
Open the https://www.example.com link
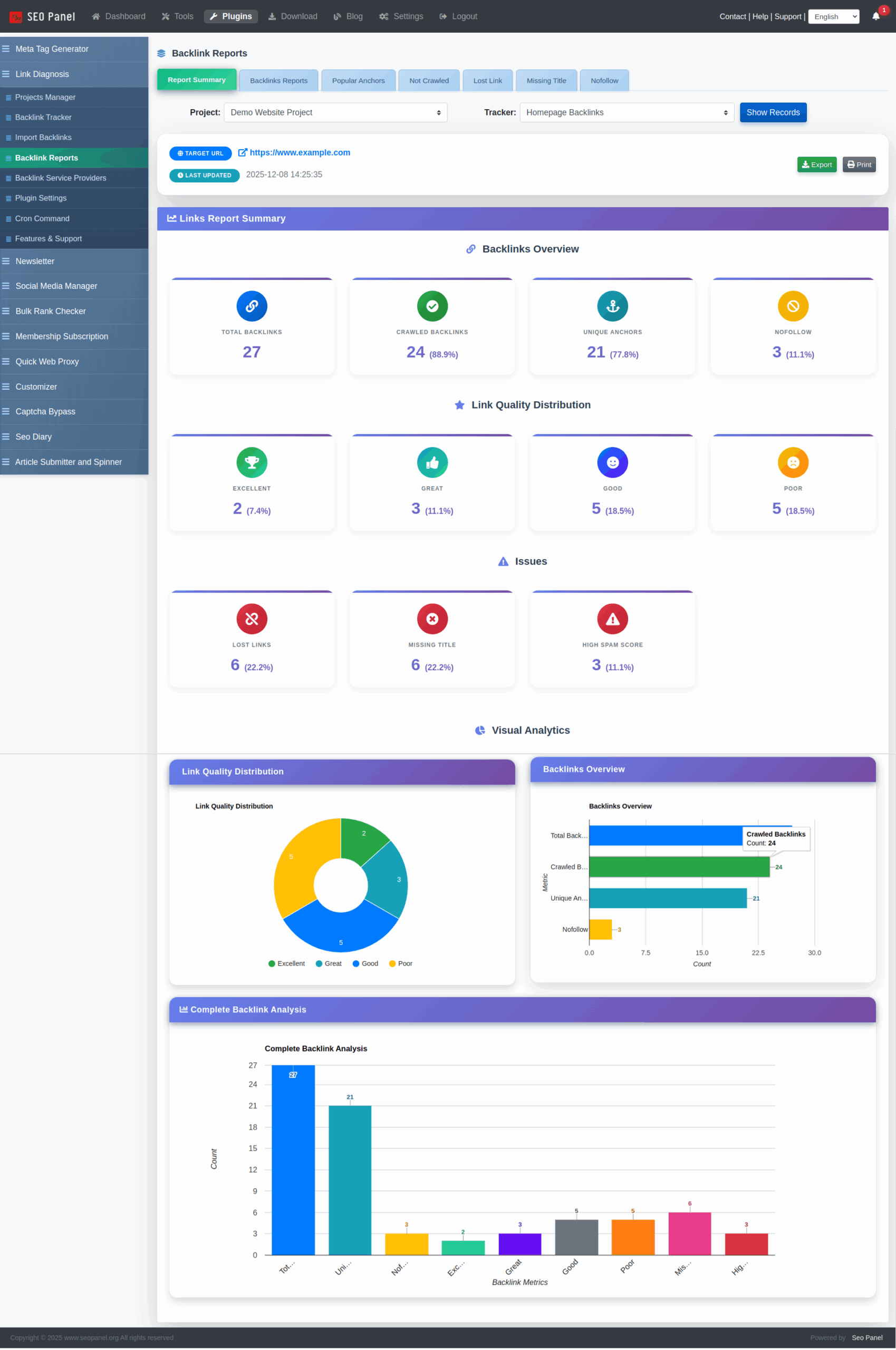(x=300, y=152)
